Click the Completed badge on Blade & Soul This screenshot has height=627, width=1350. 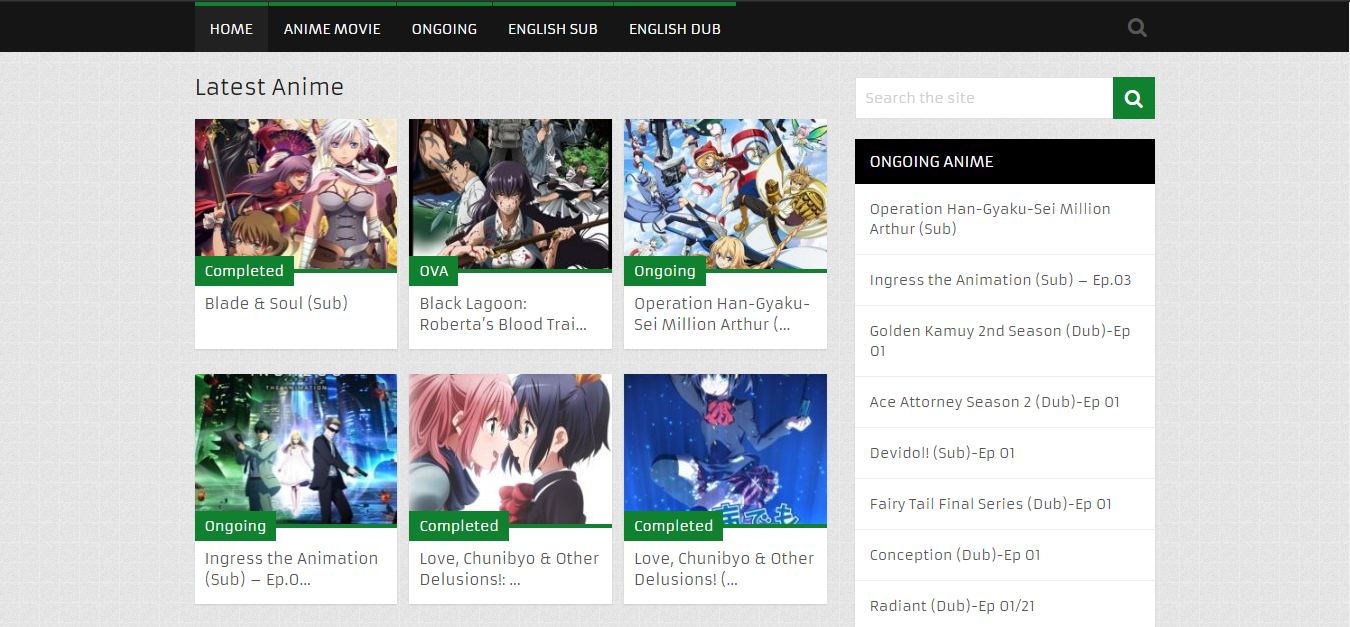click(x=244, y=271)
